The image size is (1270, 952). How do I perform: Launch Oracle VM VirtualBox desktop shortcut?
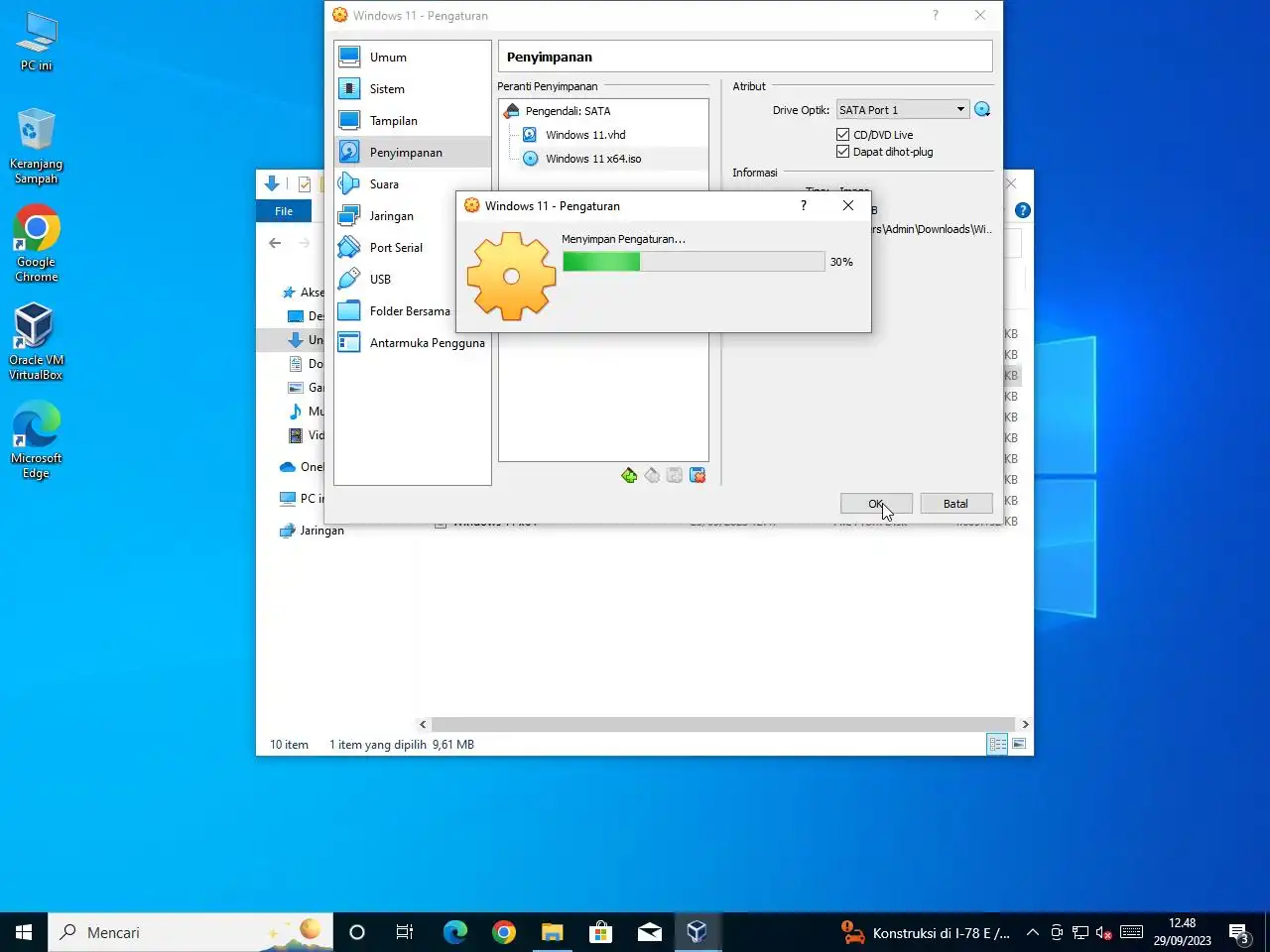coord(37,341)
